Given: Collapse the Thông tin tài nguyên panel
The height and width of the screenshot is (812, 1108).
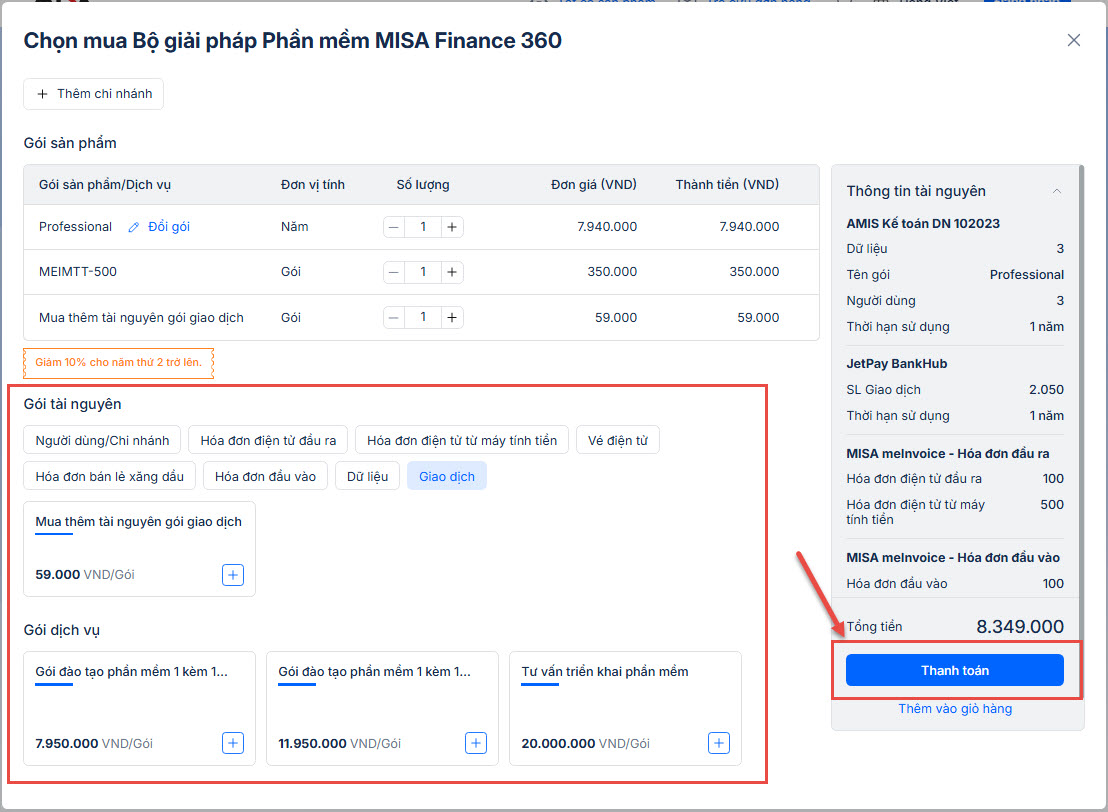Looking at the screenshot, I should (1057, 191).
